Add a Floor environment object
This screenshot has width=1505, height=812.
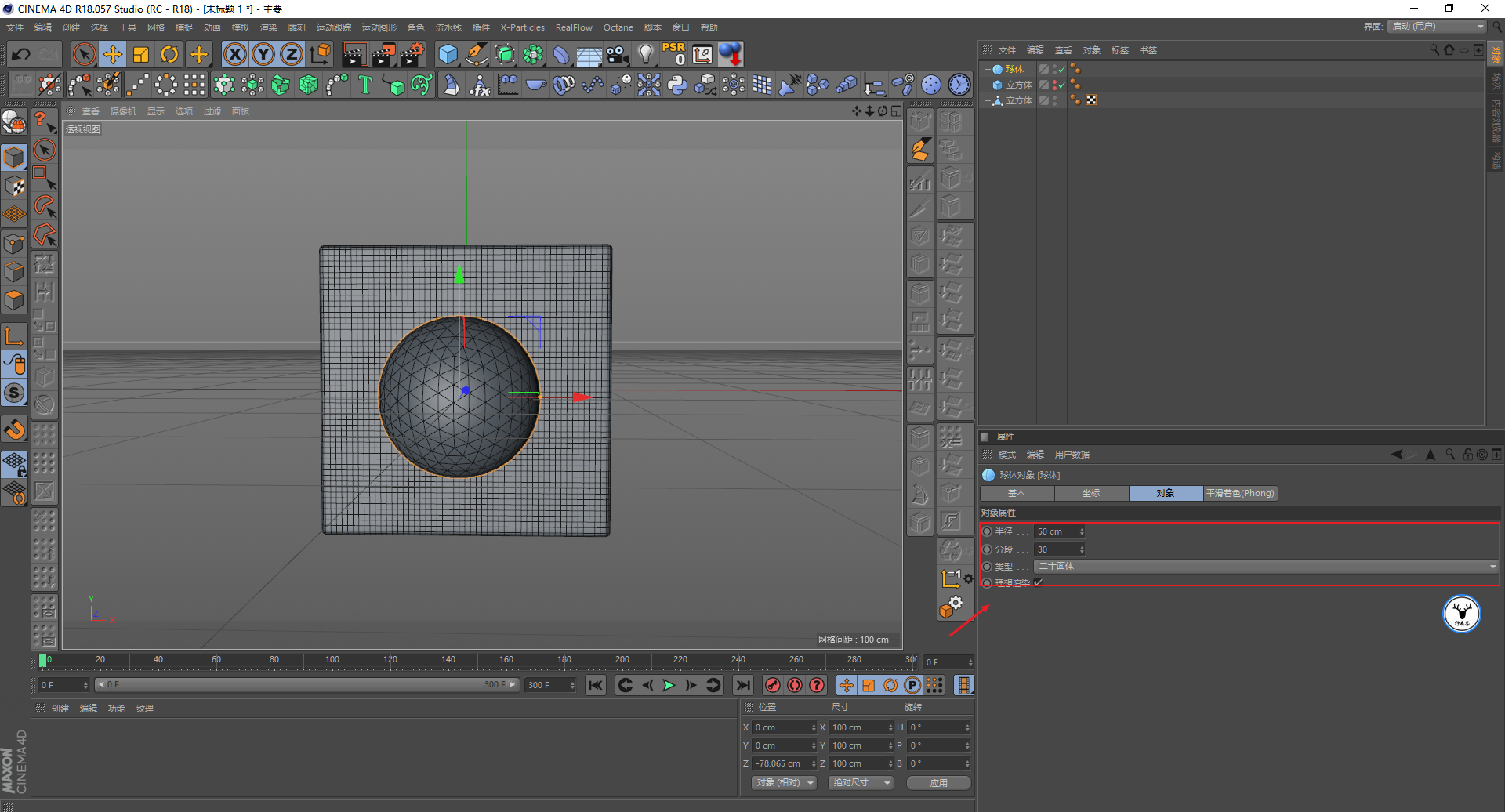pos(589,54)
